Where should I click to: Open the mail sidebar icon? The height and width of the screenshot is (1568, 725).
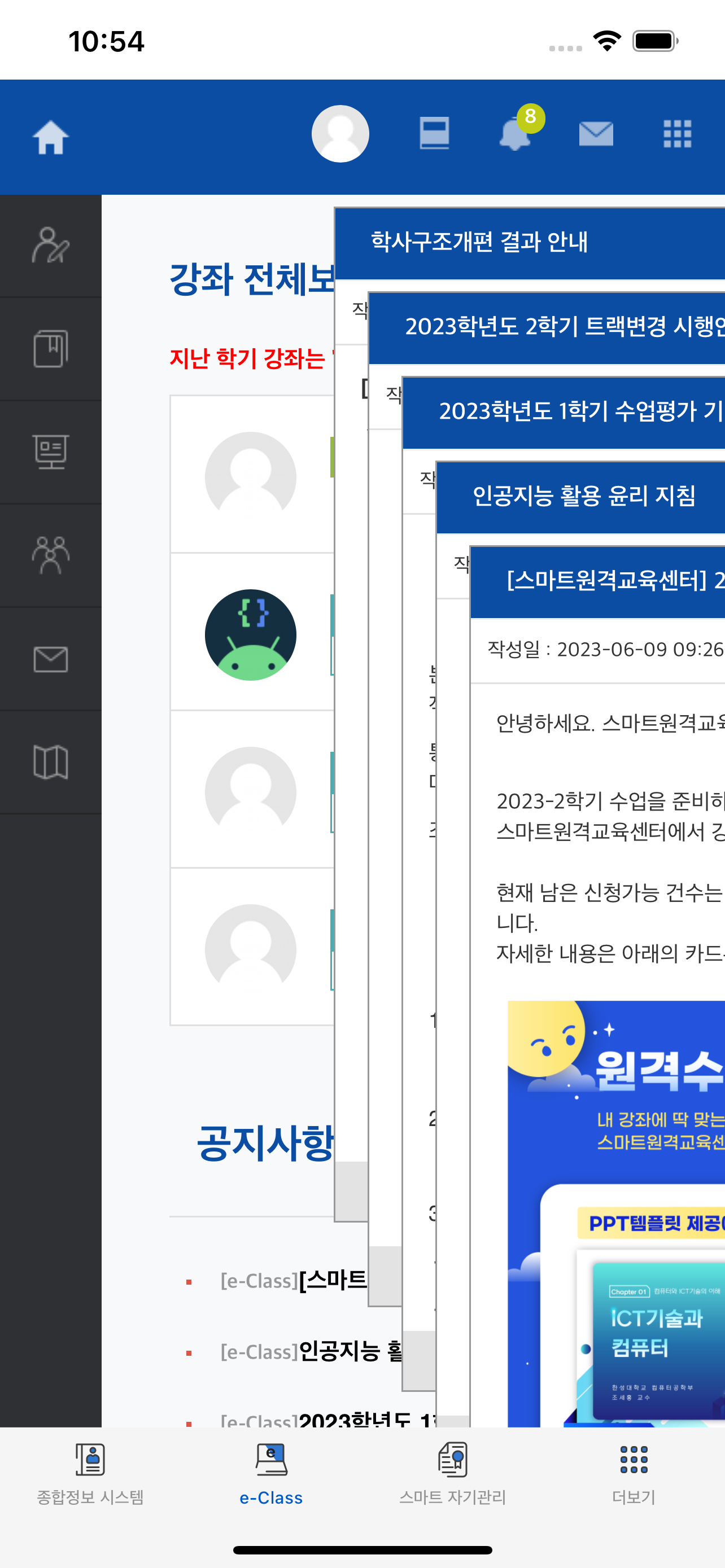50,659
